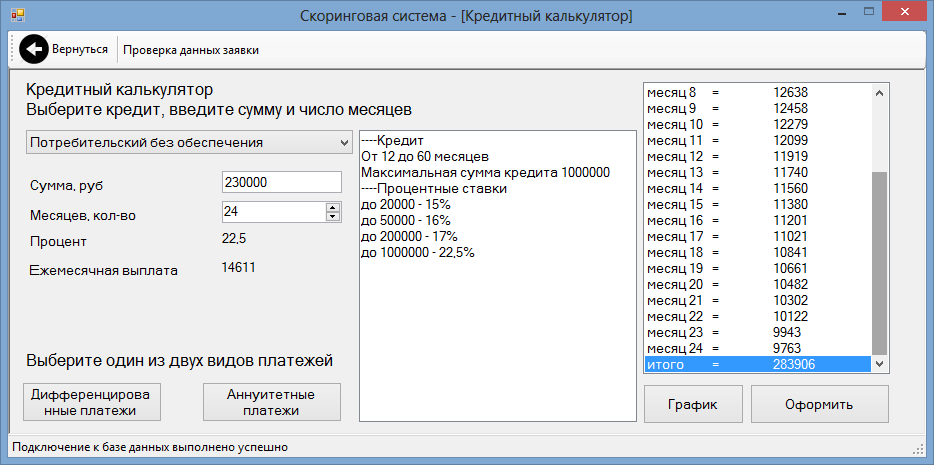Open the credit type dropdown
Screen dimensions: 934x465
click(189, 143)
